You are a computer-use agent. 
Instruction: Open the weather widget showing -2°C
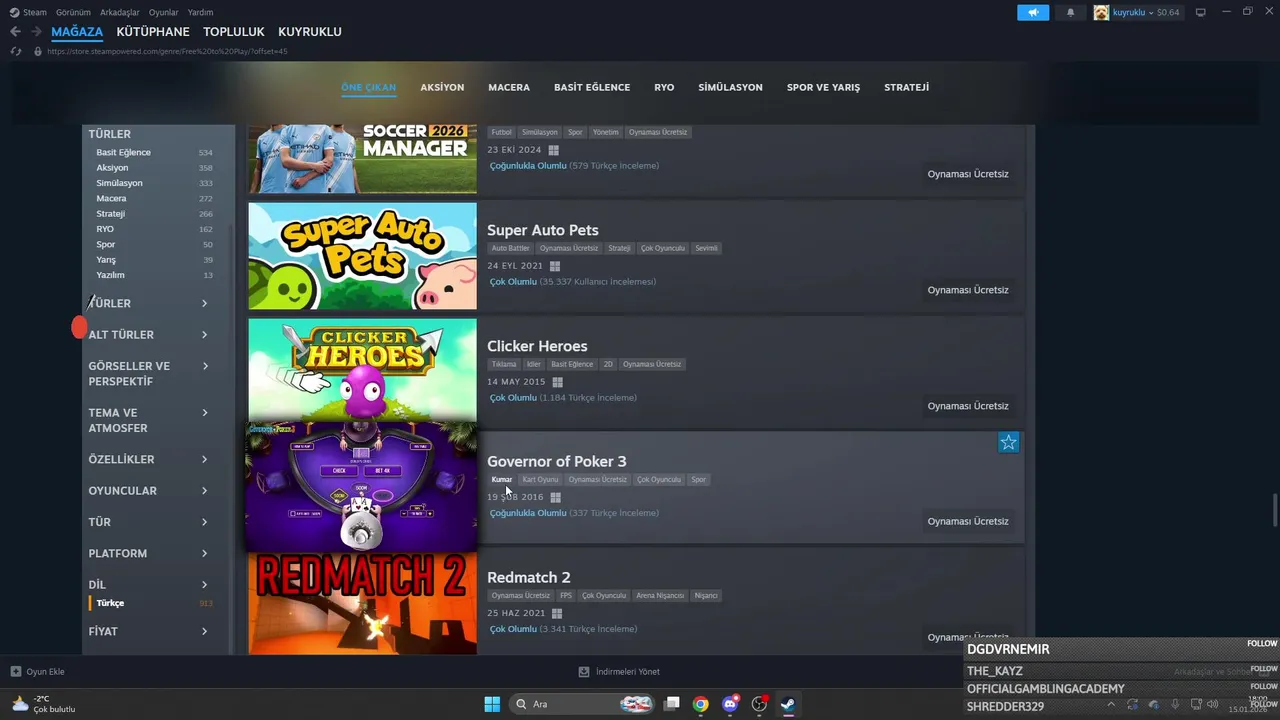pyautogui.click(x=43, y=704)
